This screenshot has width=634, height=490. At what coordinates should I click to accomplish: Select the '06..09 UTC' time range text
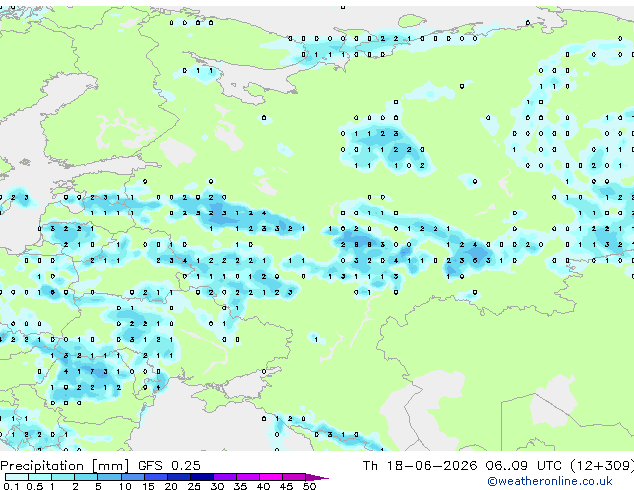tap(524, 466)
